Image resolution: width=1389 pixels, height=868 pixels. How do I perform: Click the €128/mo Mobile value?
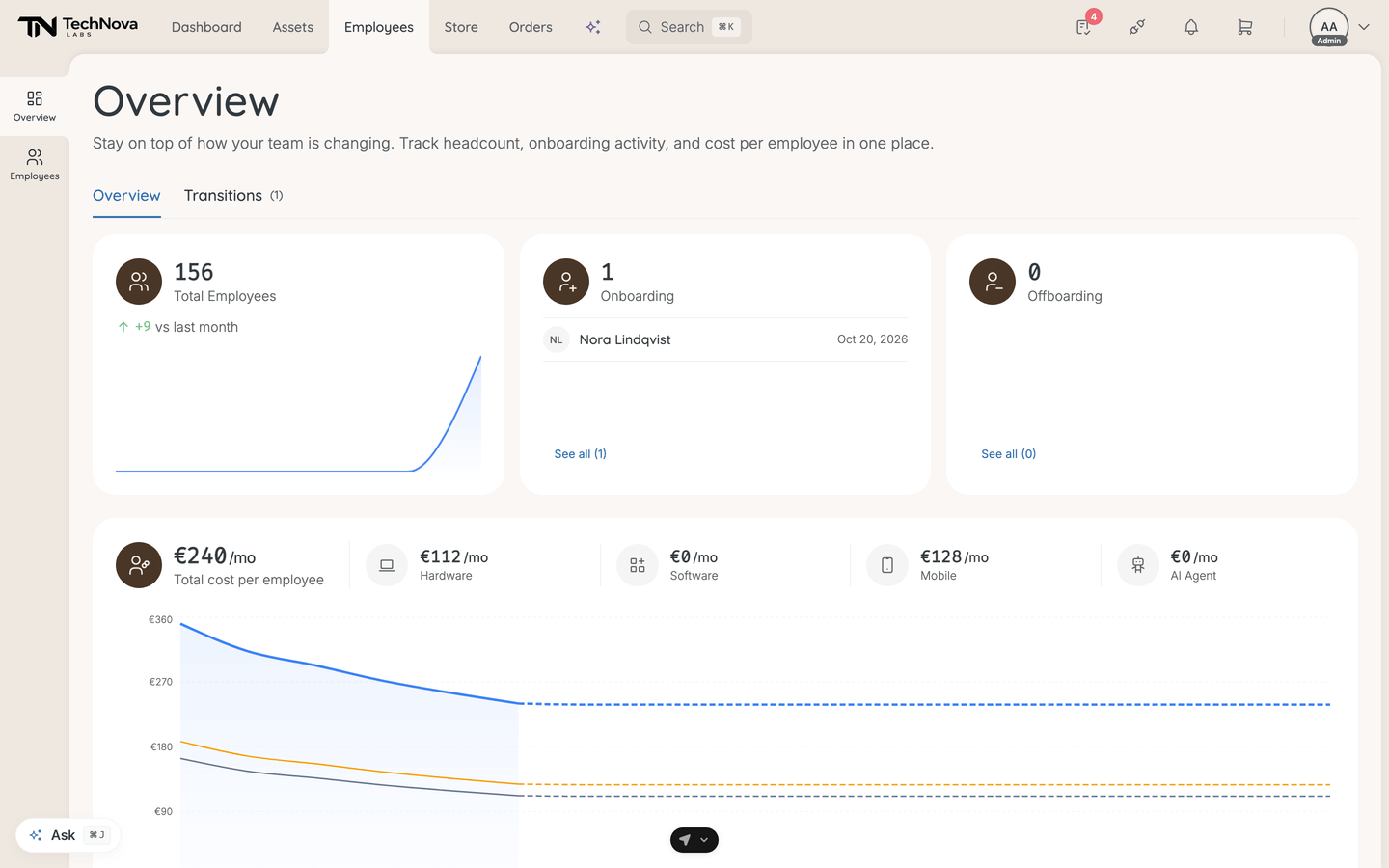954,556
